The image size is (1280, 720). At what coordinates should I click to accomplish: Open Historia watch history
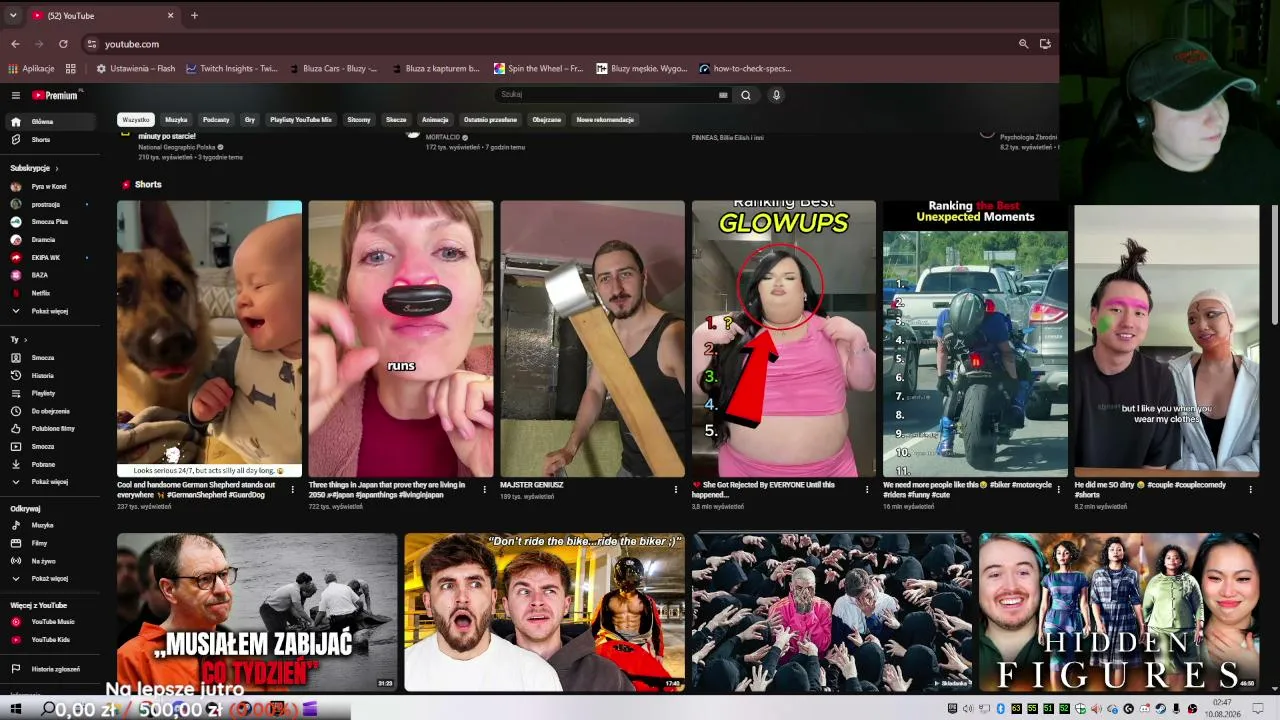tap(49, 376)
